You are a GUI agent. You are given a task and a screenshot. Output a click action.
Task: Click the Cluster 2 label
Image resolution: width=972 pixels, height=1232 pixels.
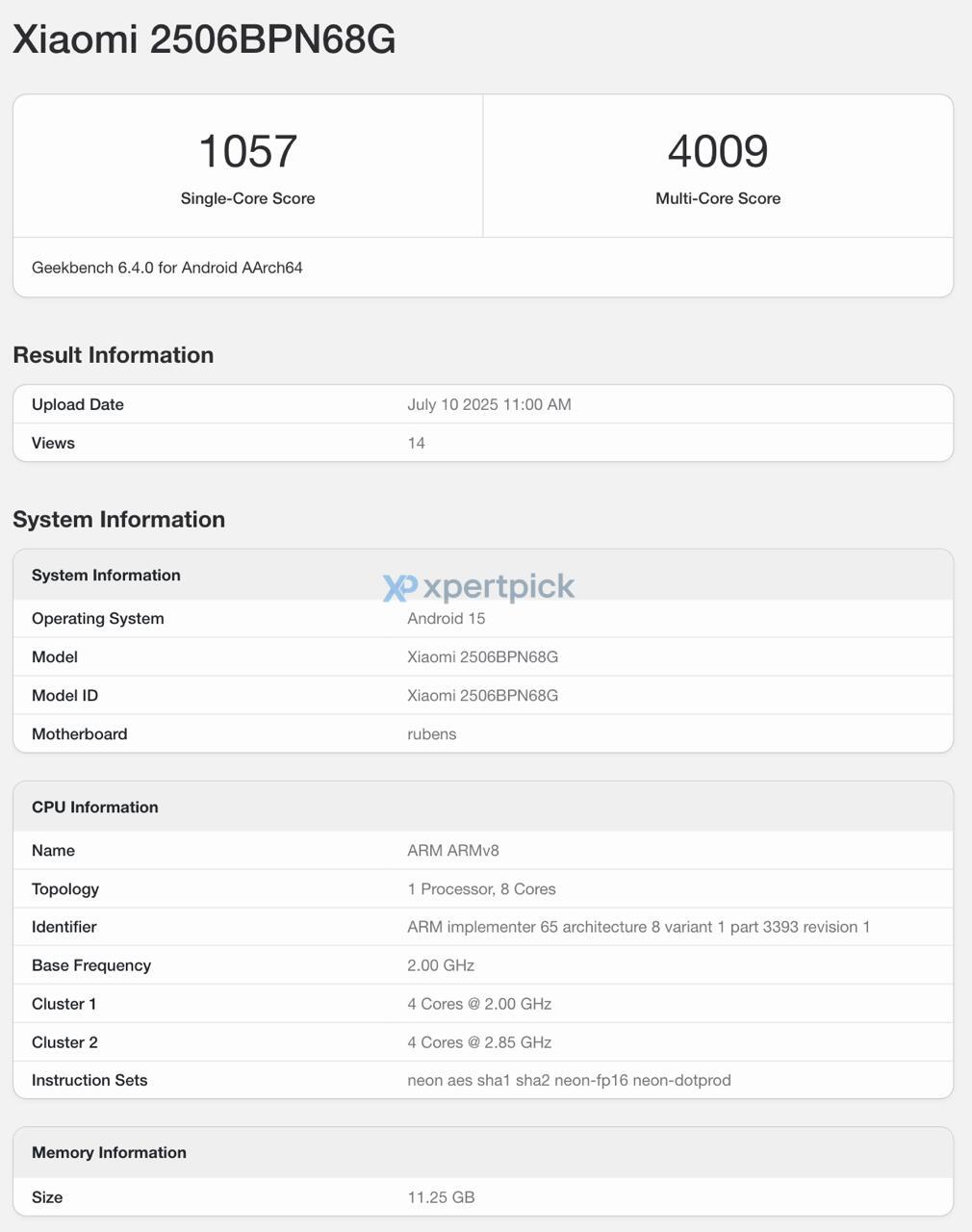click(64, 1042)
